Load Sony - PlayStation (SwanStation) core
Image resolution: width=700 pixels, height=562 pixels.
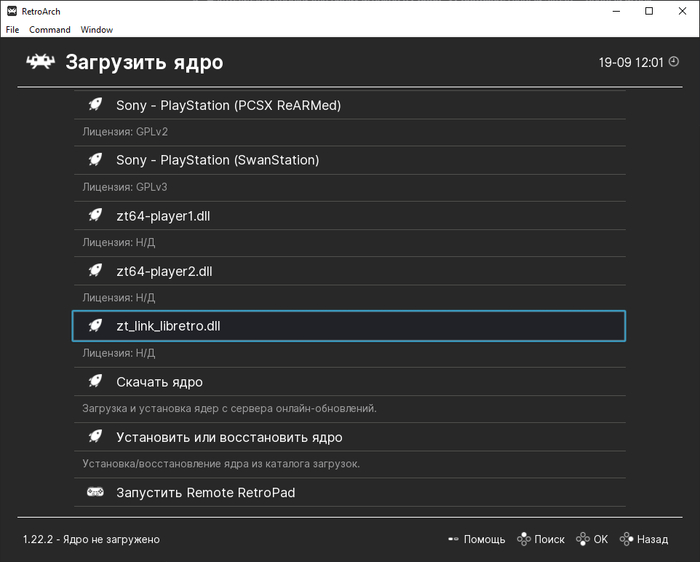pos(350,160)
